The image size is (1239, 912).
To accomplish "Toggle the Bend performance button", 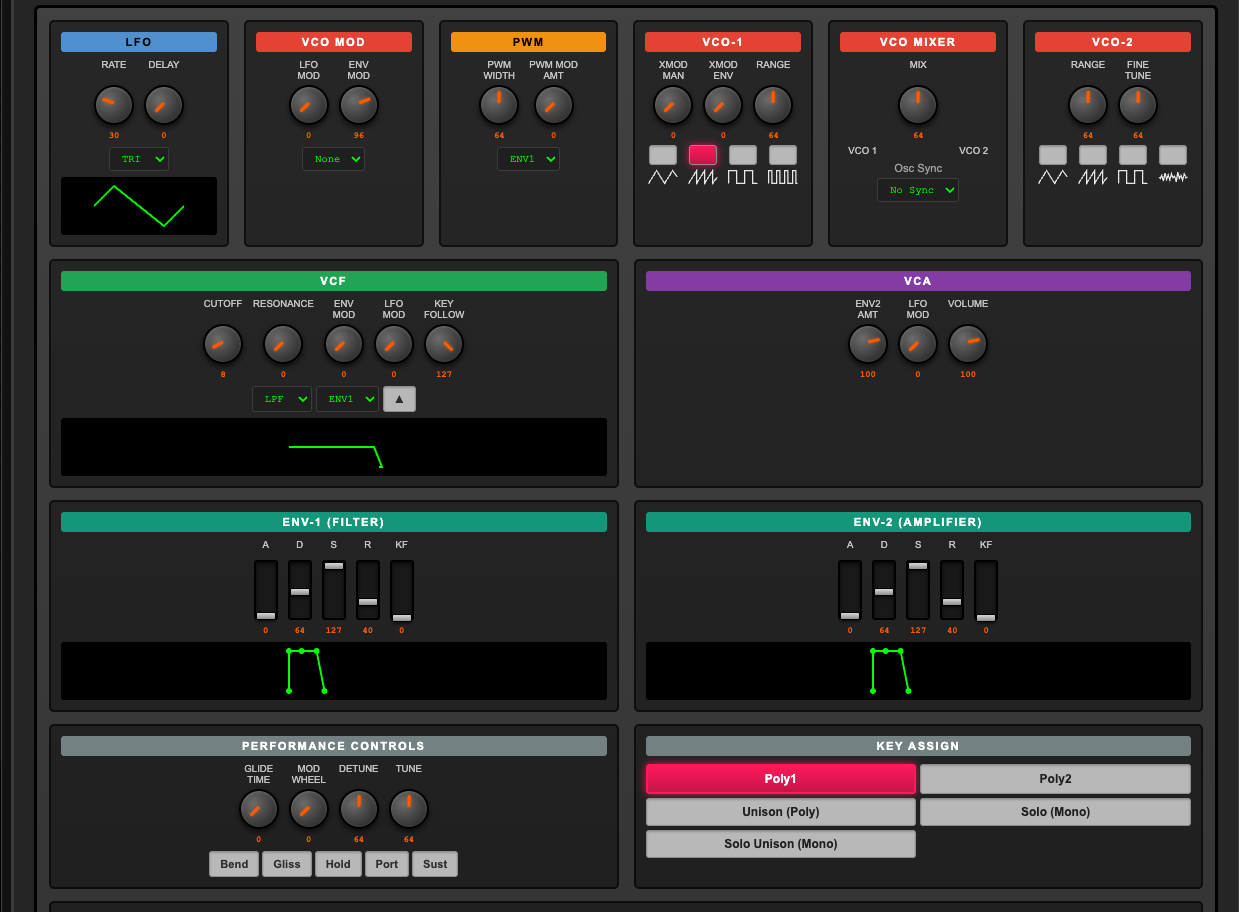I will click(x=234, y=864).
